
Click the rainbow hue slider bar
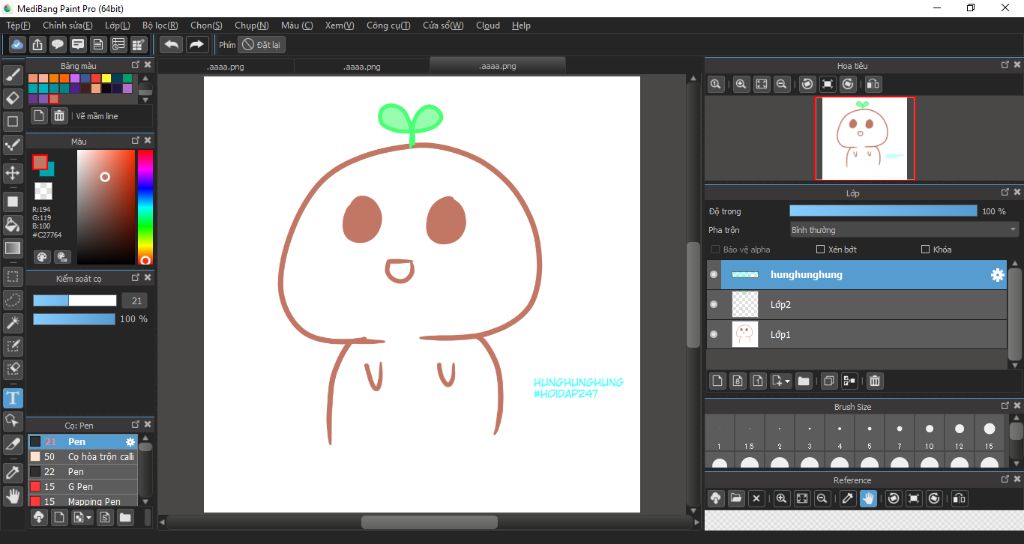pos(145,206)
